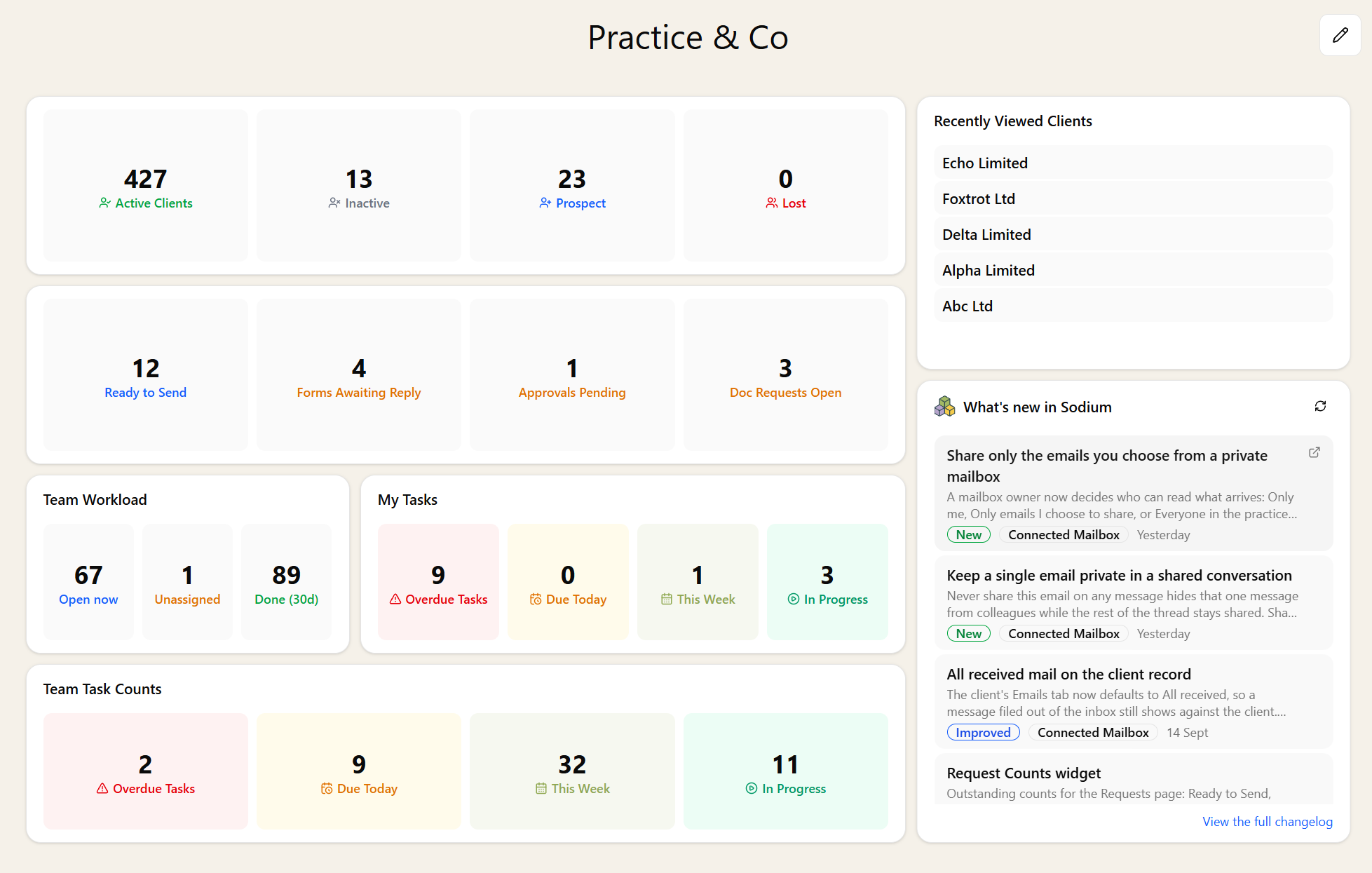Open the 12 Ready to Send card
Viewport: 1372px width, 873px height.
tap(146, 374)
